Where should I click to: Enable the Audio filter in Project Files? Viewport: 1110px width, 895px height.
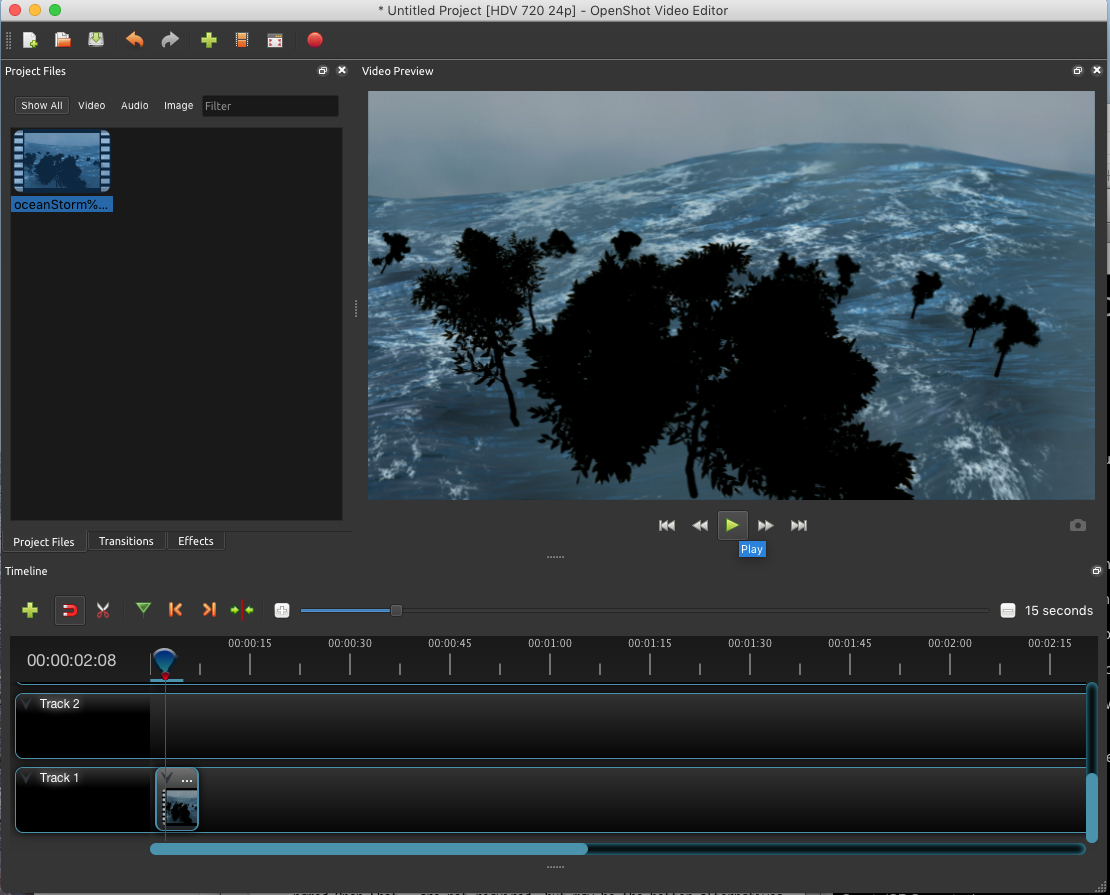coord(134,105)
